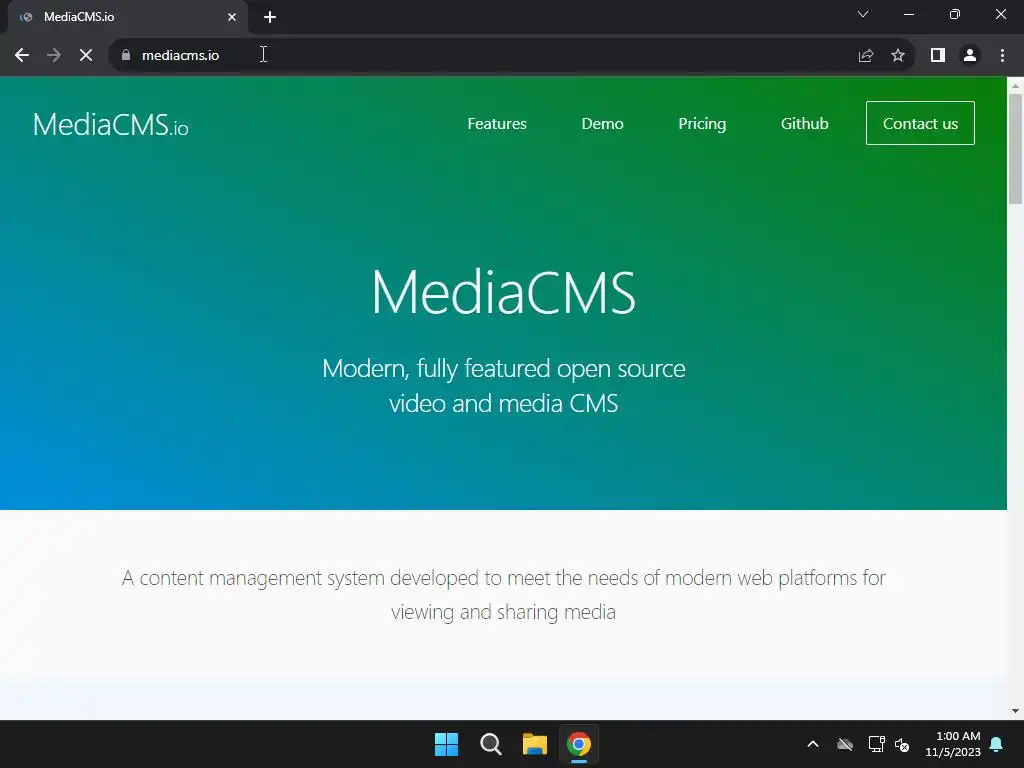Click the muted volume tray icon
1024x768 pixels.
[902, 744]
